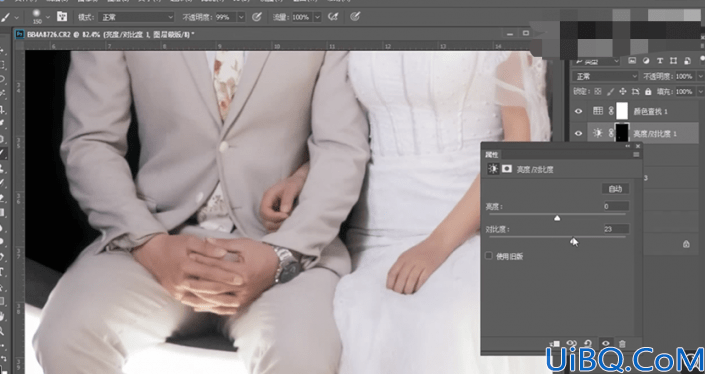The width and height of the screenshot is (705, 374).
Task: Open the layer filter type dropdown
Action: 597,61
